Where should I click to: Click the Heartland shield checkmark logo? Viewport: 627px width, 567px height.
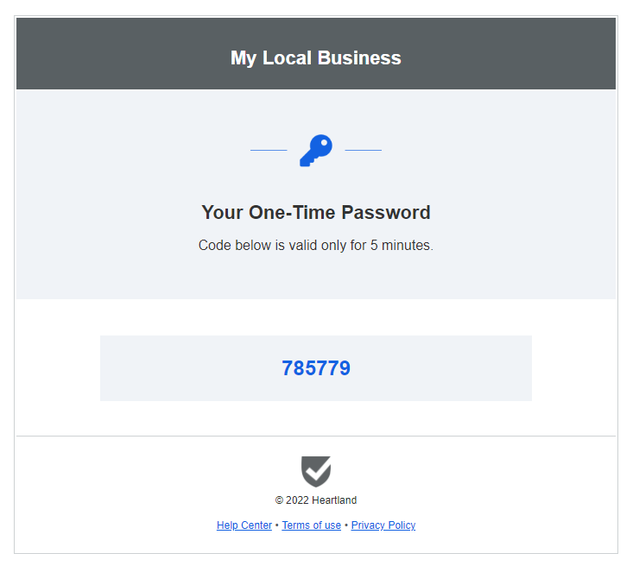coord(316,471)
